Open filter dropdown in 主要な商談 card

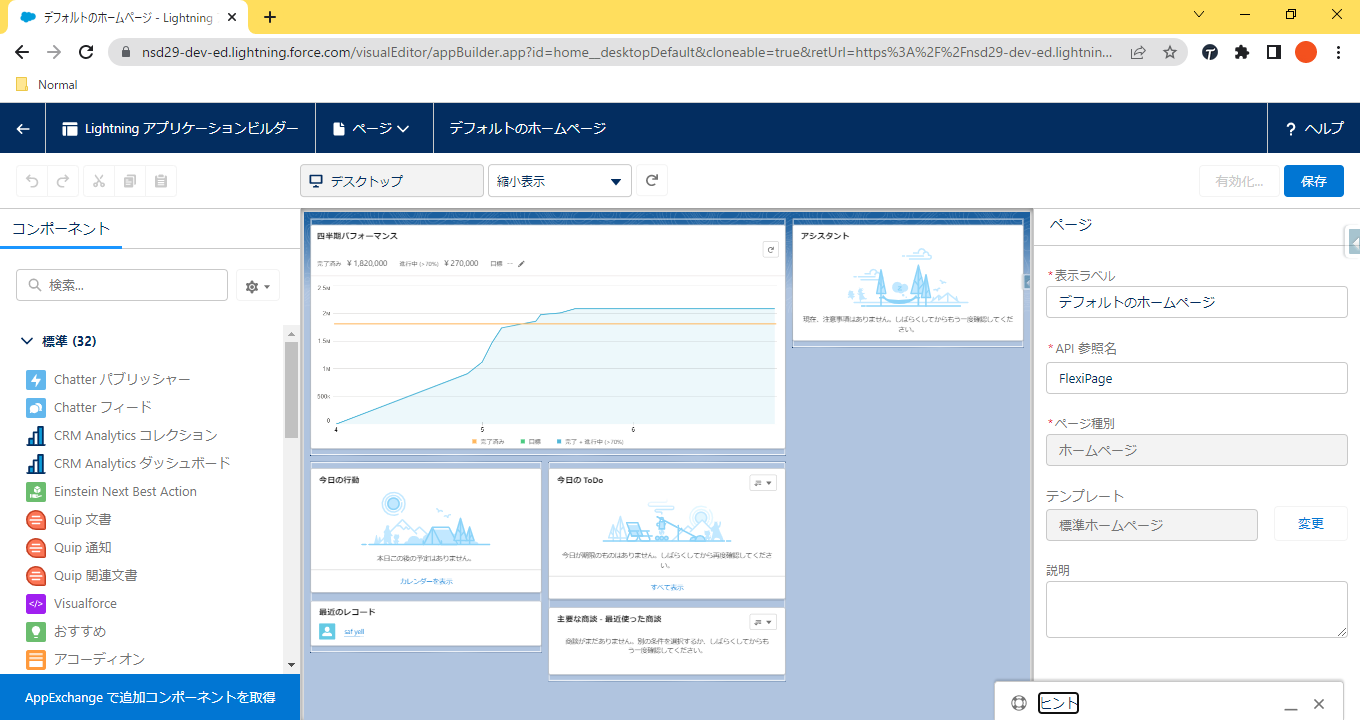click(x=763, y=622)
